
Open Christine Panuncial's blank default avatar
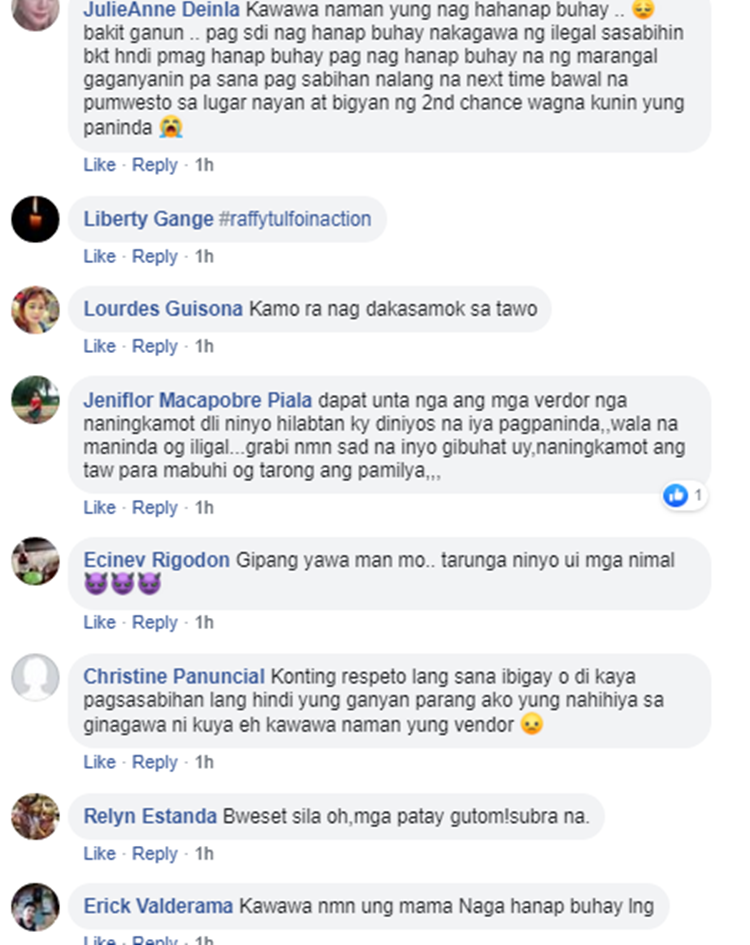point(35,677)
